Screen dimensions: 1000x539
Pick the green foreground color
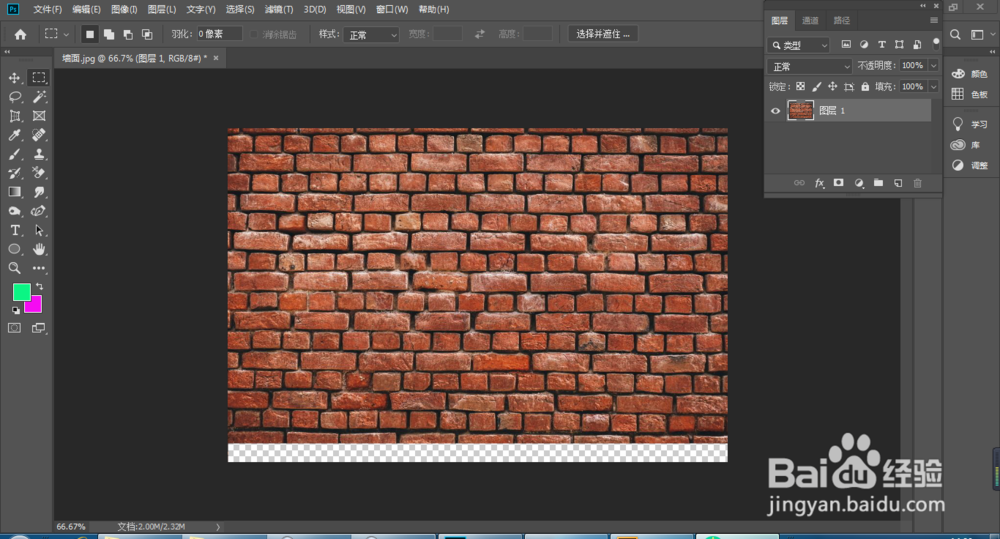(20, 291)
